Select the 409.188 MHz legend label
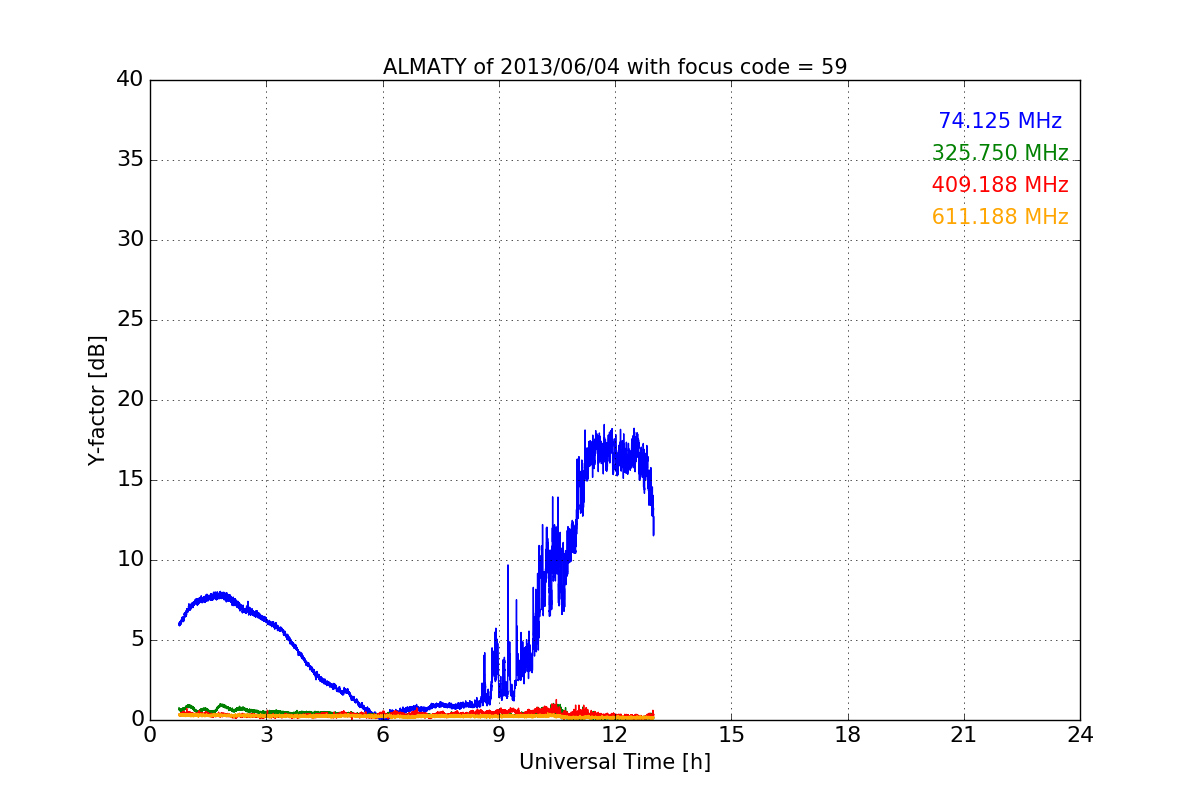The height and width of the screenshot is (800, 1200). coord(1000,185)
